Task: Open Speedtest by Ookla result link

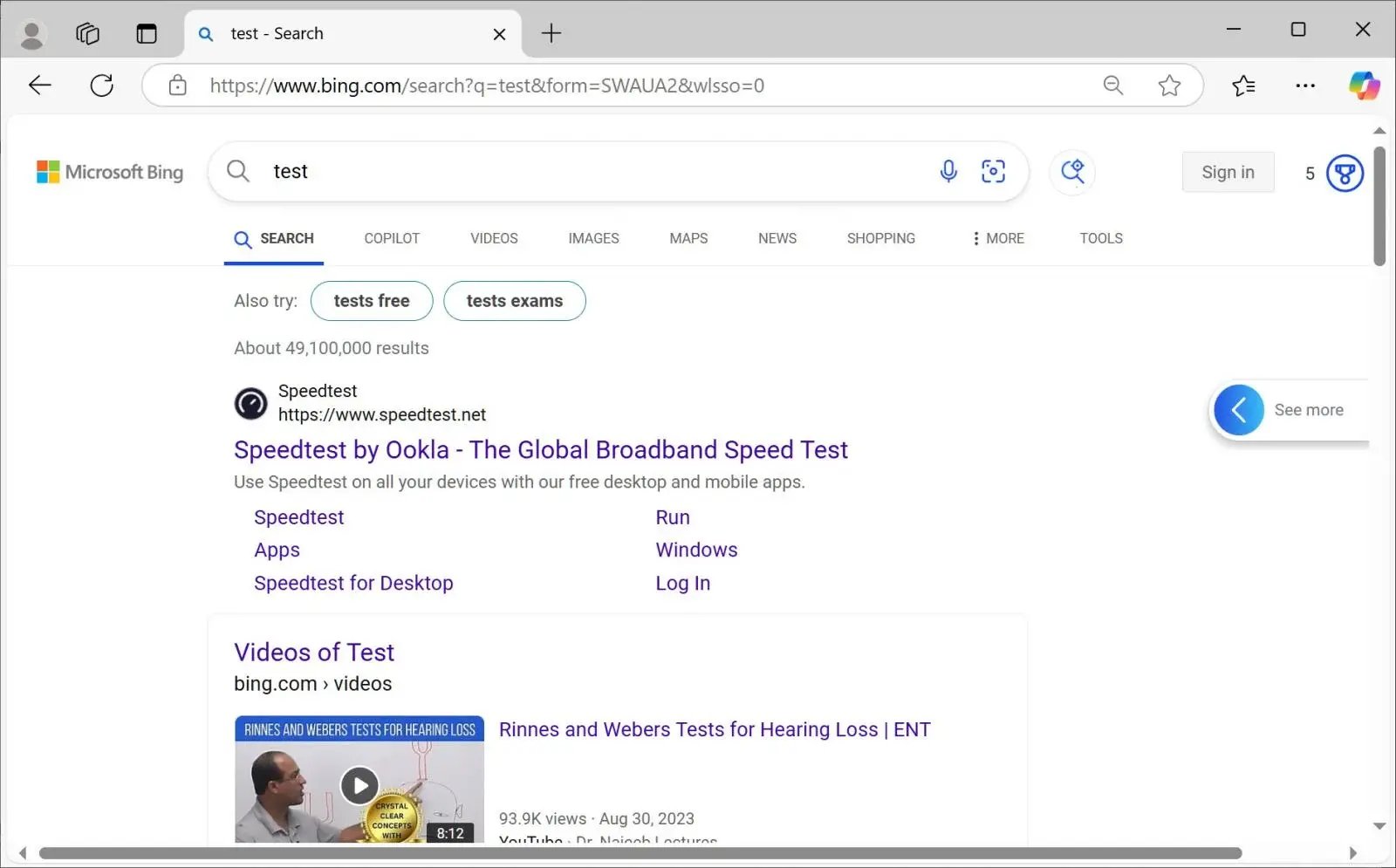Action: (540, 450)
